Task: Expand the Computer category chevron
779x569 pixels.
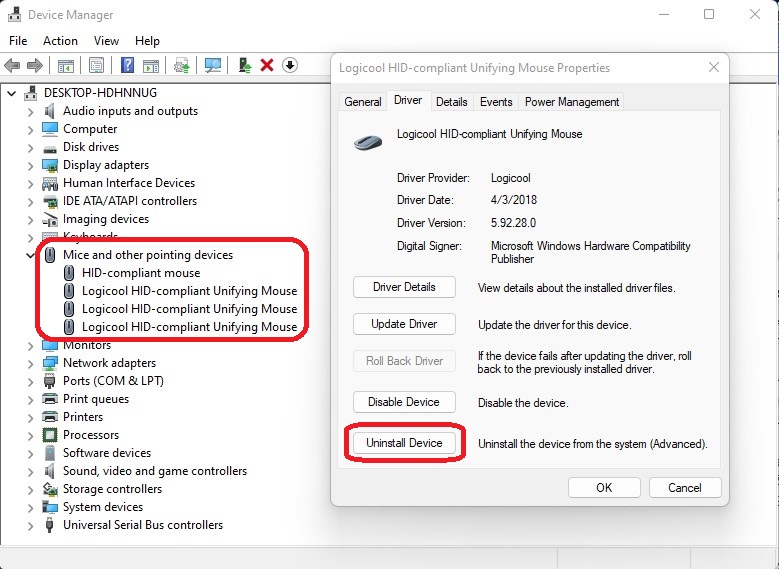Action: coord(31,130)
